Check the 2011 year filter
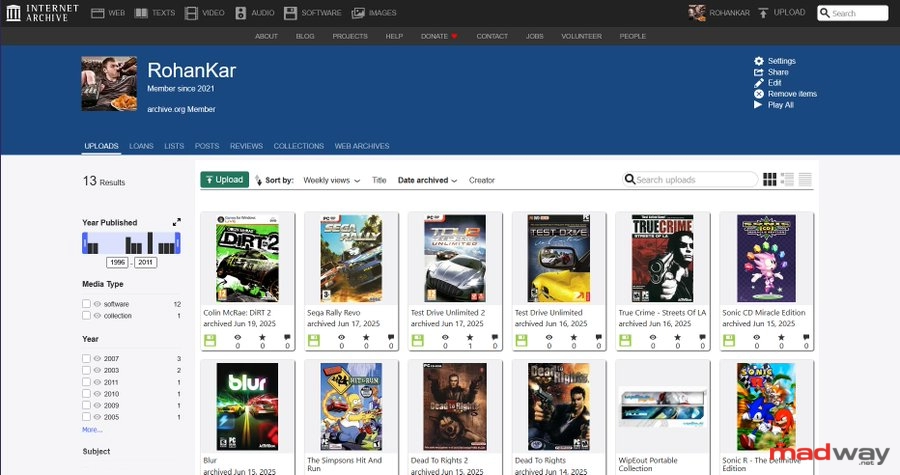 point(86,382)
